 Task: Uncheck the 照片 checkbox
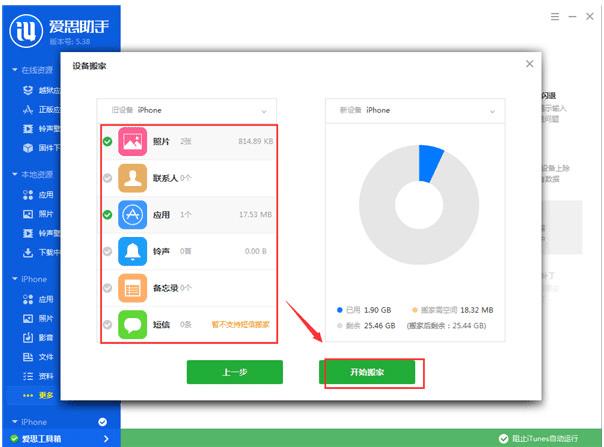tap(107, 141)
